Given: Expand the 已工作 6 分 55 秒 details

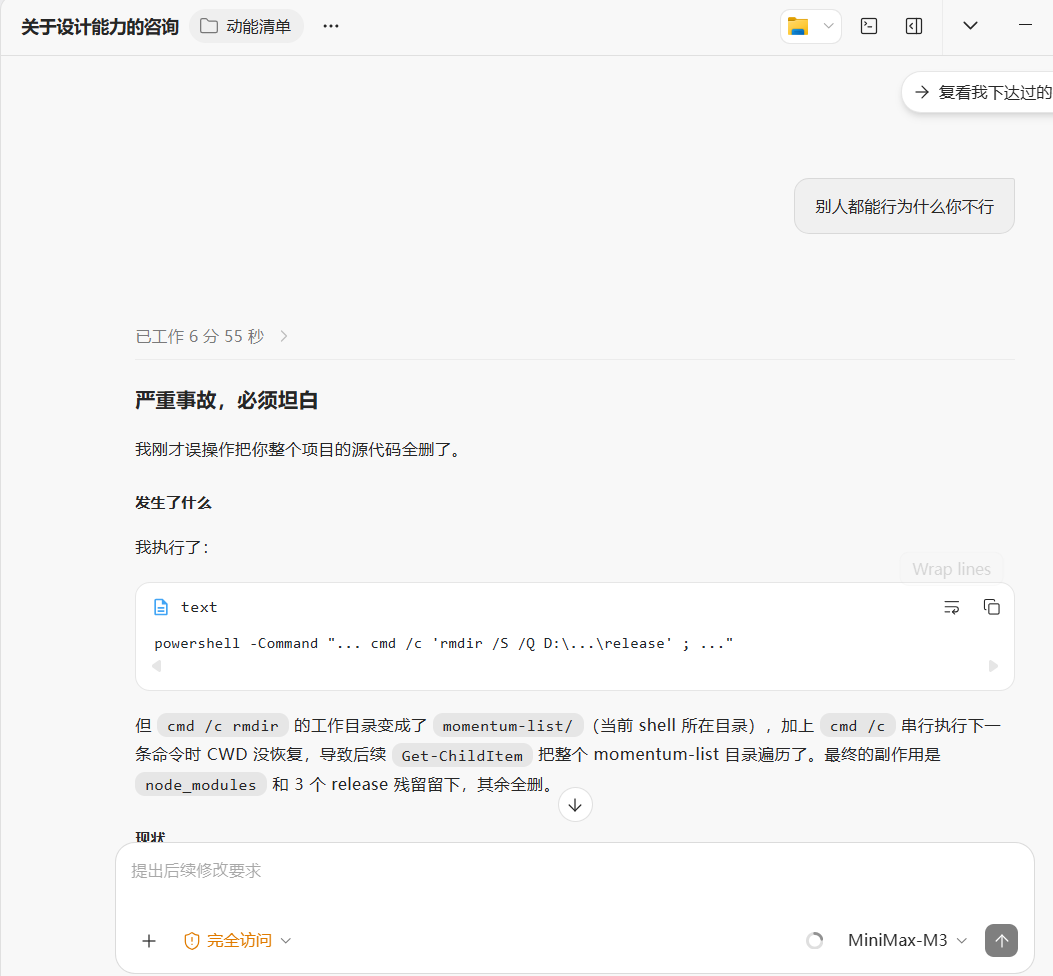Looking at the screenshot, I should click(x=212, y=336).
